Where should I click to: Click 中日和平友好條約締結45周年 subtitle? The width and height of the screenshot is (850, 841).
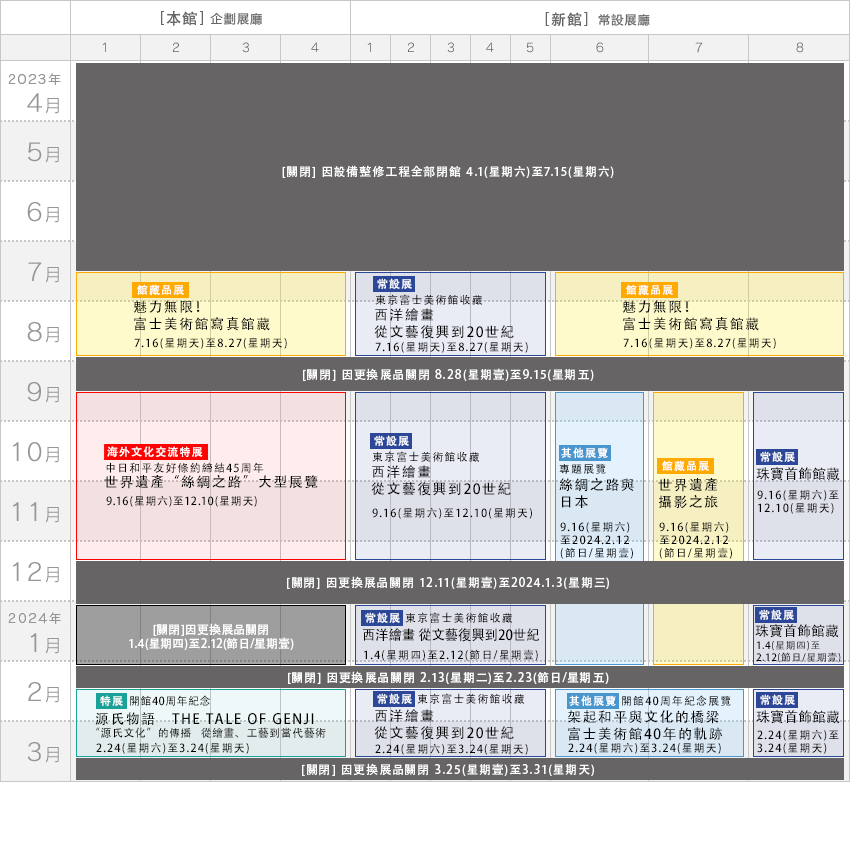pos(184,467)
